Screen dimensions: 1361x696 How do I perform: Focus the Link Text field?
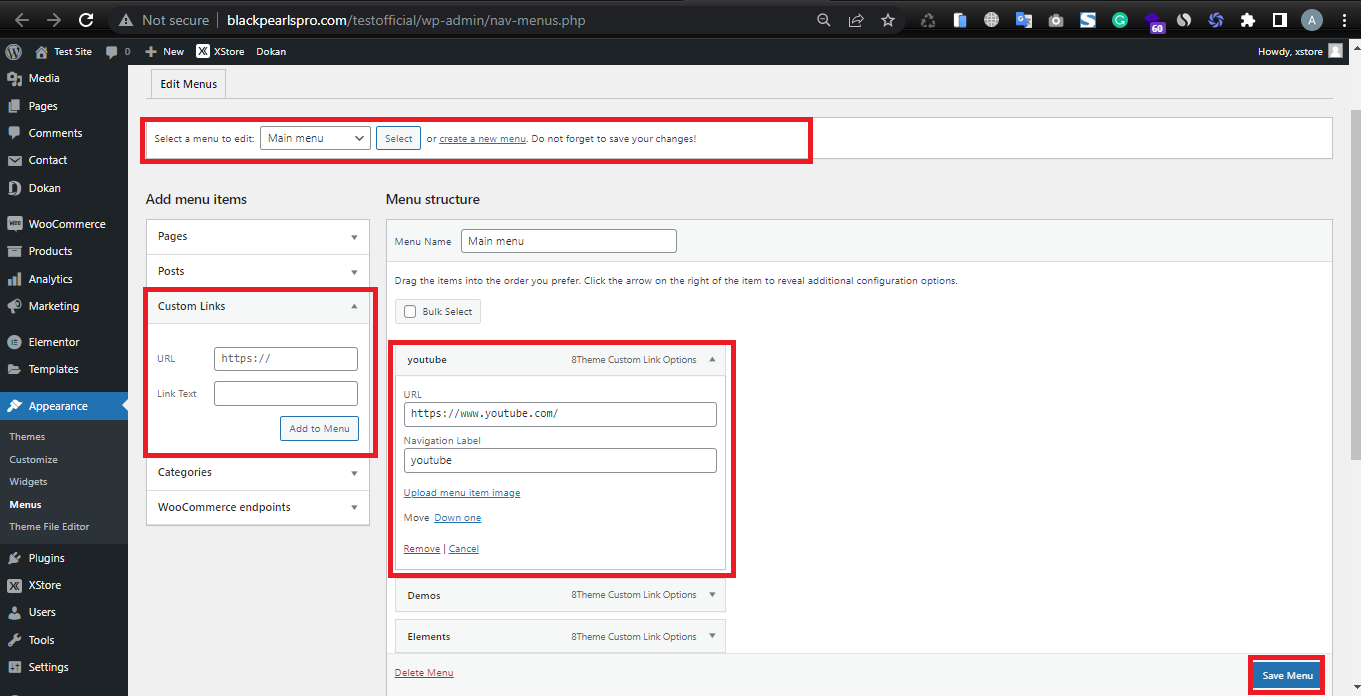(286, 393)
